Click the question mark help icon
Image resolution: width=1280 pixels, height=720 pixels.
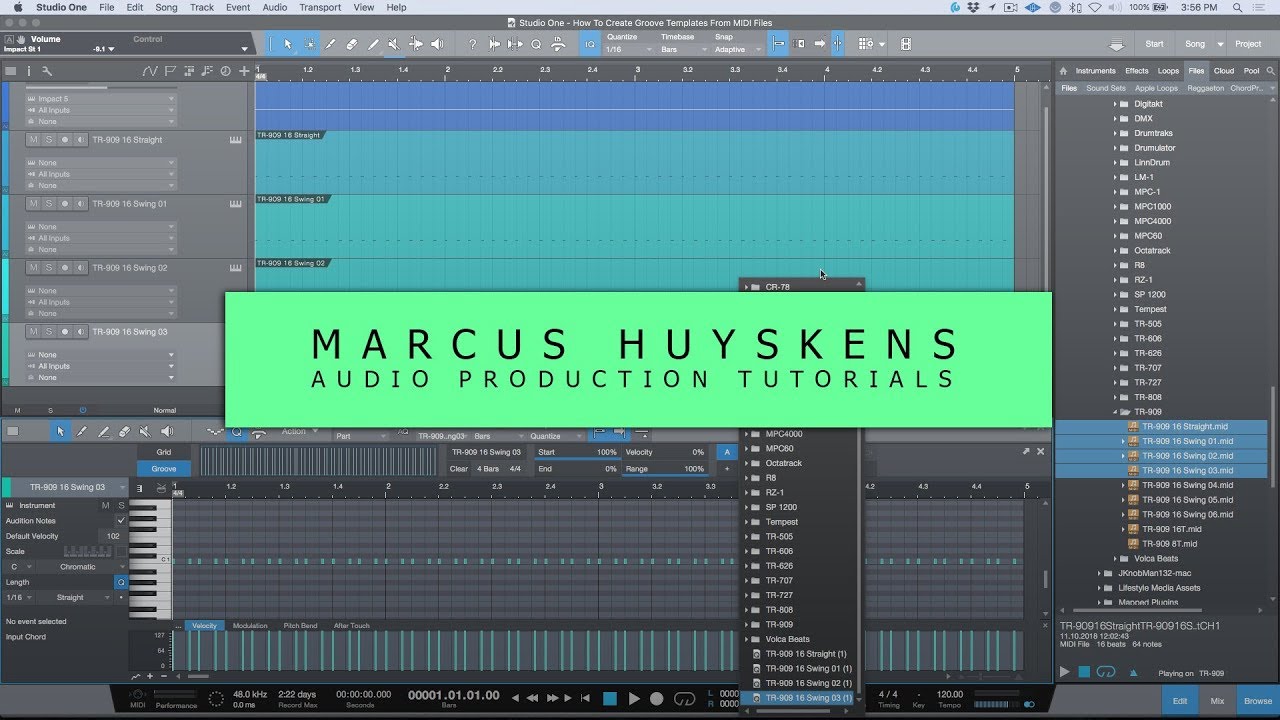pyautogui.click(x=473, y=44)
